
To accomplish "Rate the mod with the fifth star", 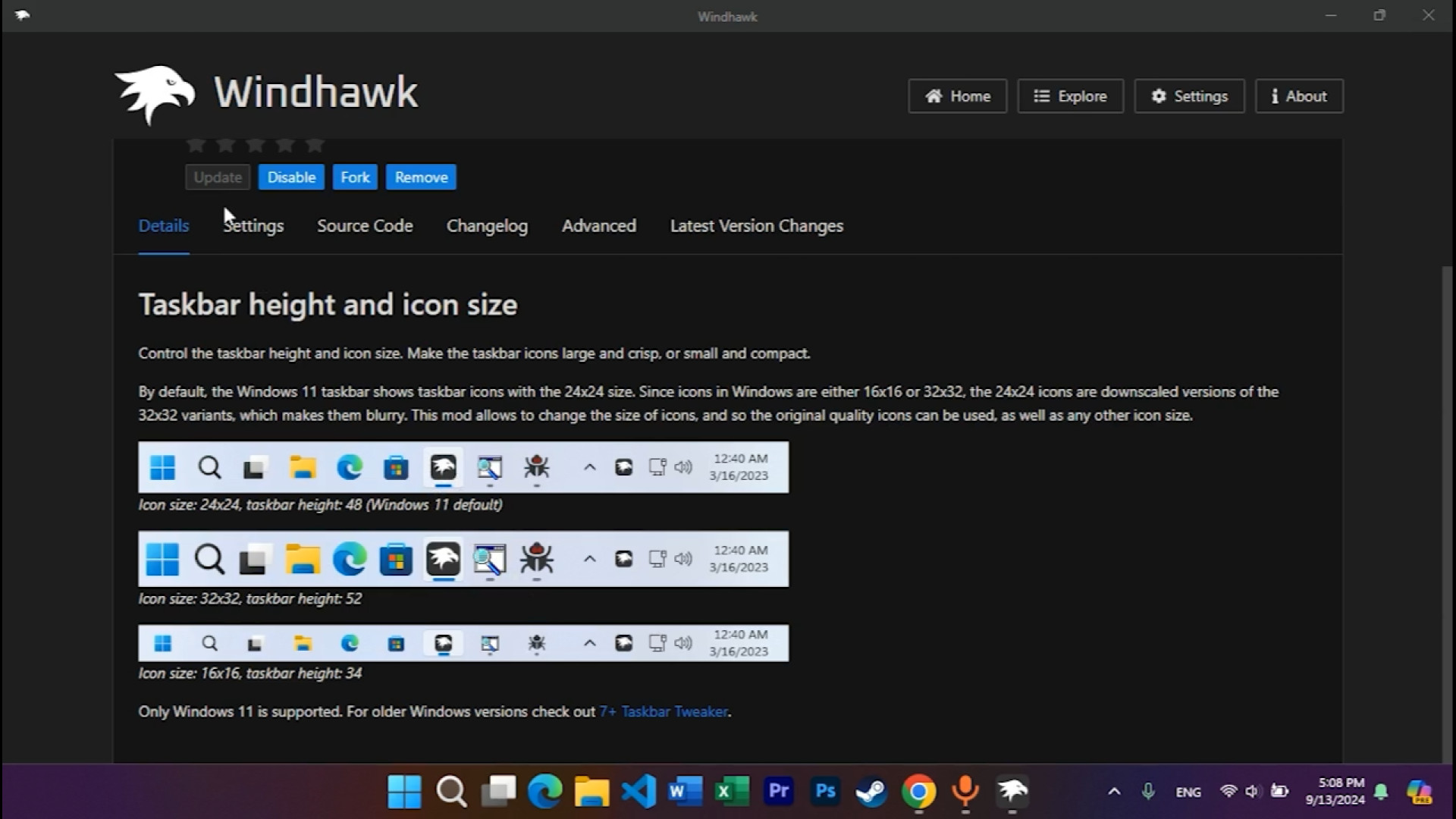I will coord(315,144).
